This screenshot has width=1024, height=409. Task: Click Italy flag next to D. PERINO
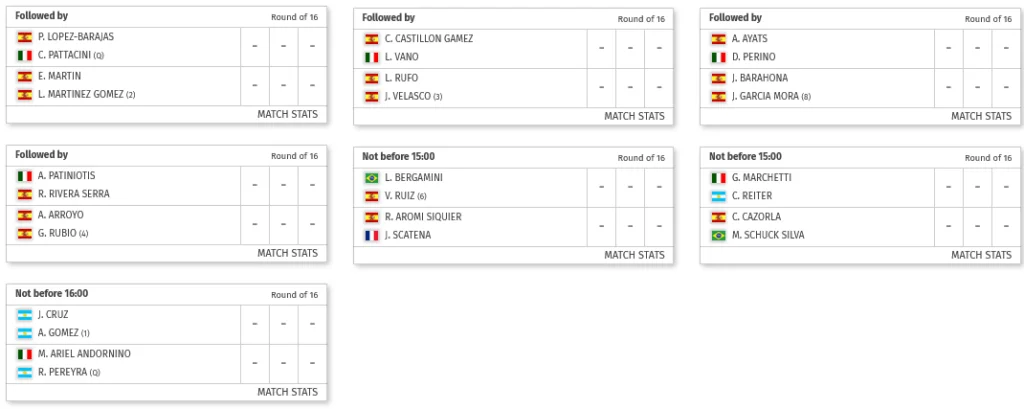tap(718, 57)
